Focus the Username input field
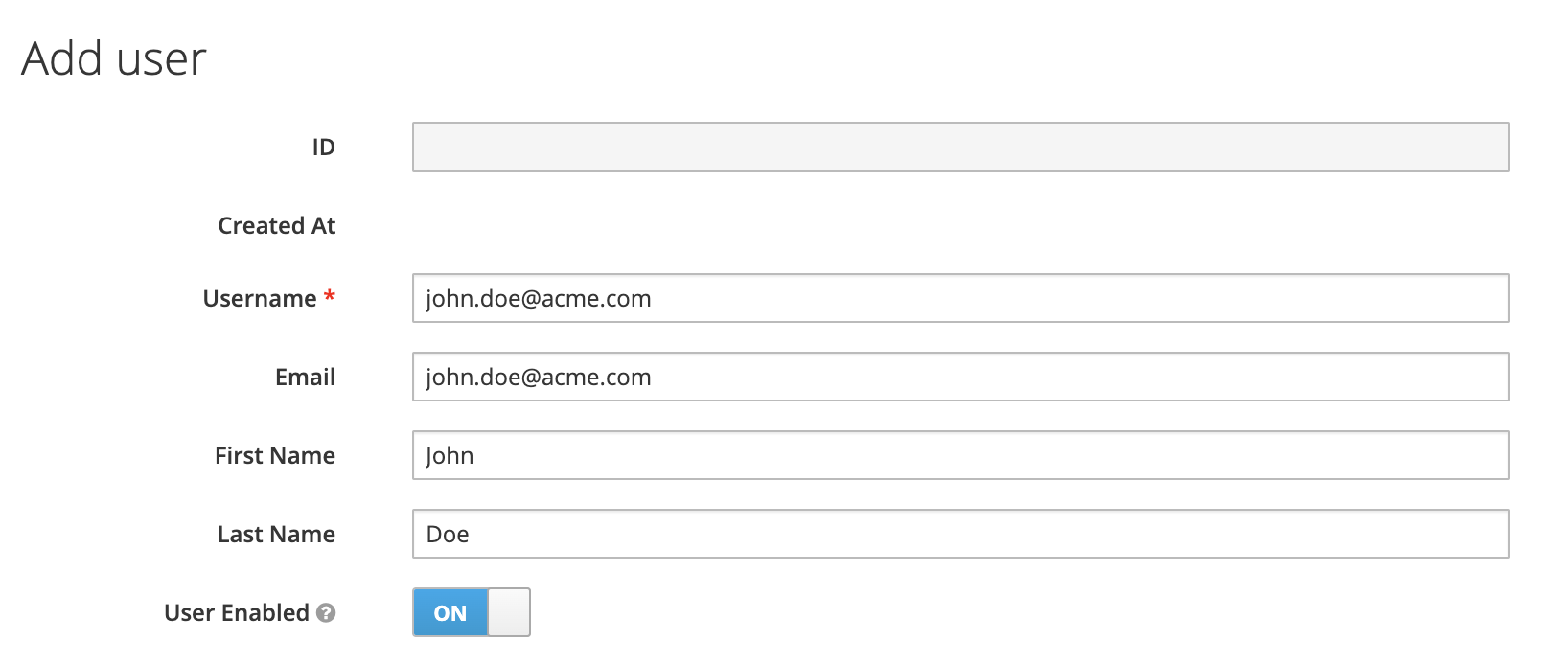The height and width of the screenshot is (665, 1568). pyautogui.click(x=959, y=299)
